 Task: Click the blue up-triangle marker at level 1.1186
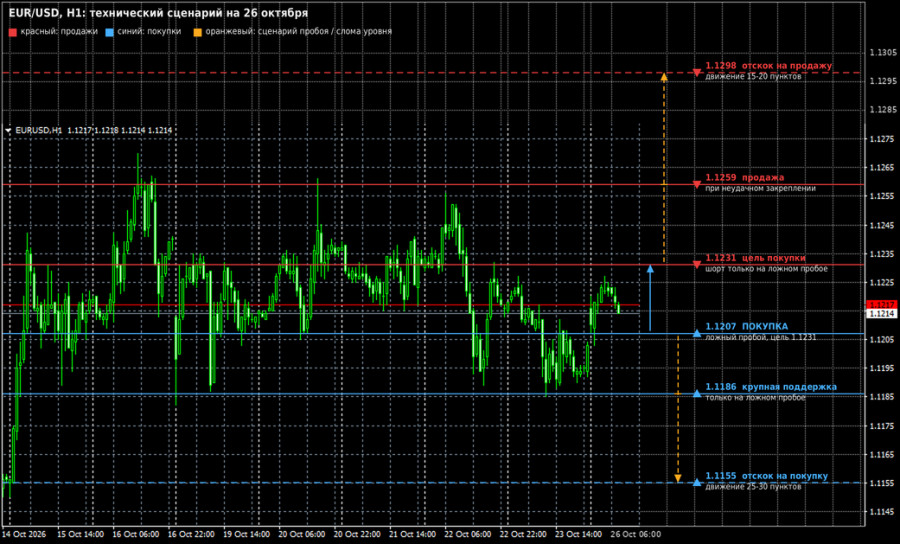click(697, 393)
